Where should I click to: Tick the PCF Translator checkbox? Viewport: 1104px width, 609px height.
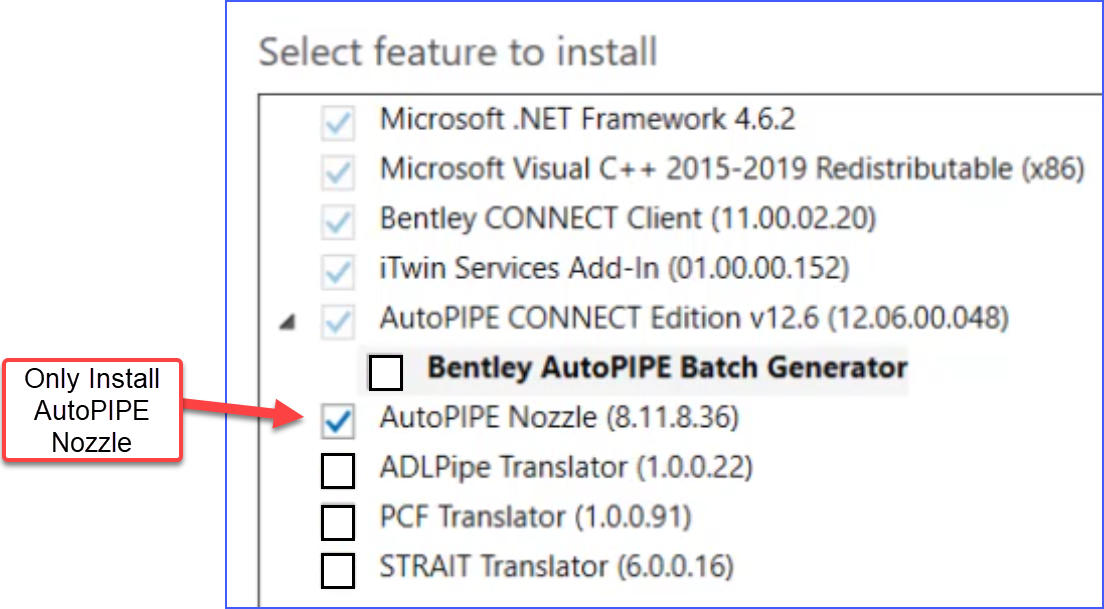pos(339,521)
